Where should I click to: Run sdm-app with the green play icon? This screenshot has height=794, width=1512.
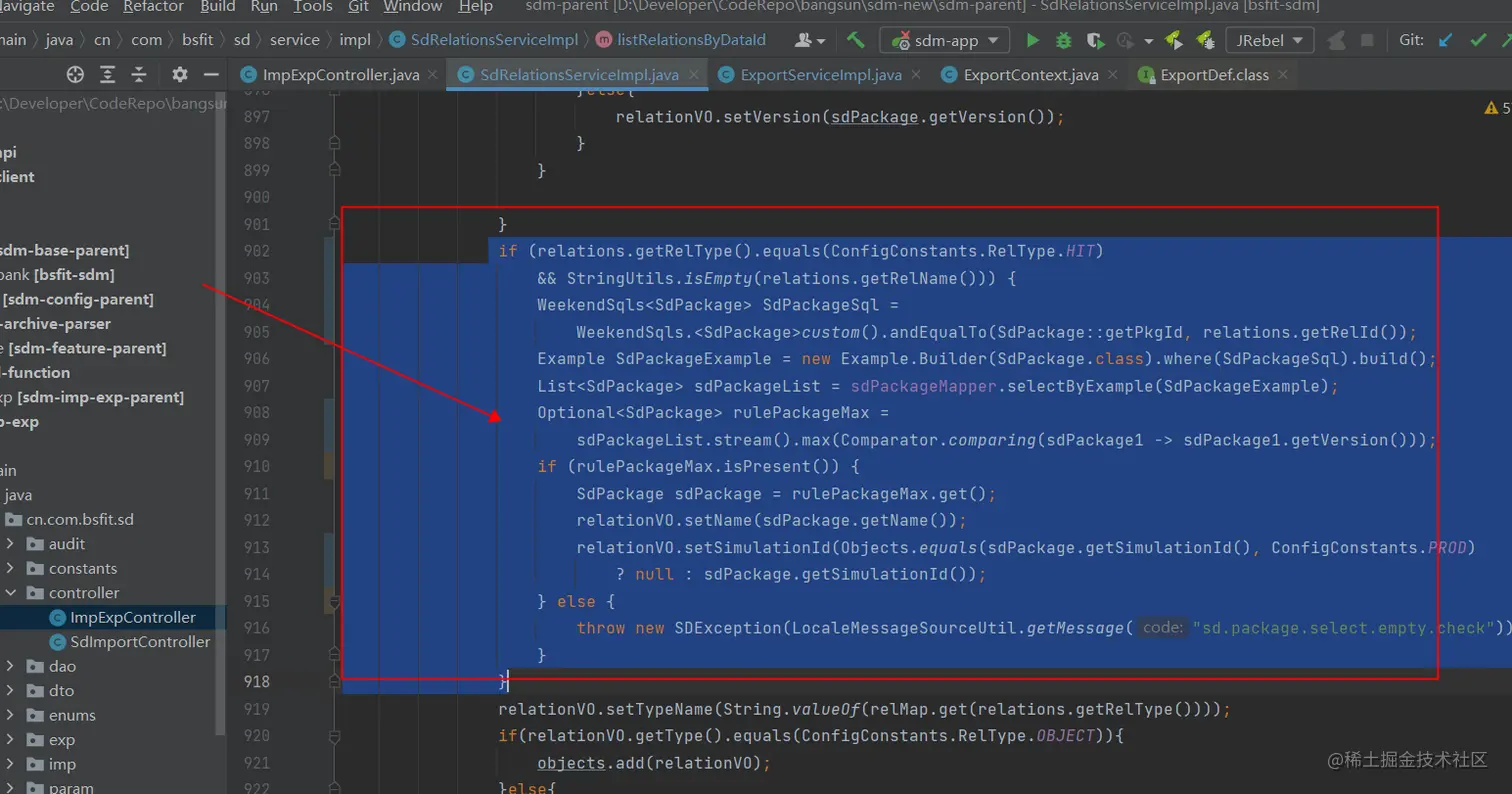(1033, 40)
